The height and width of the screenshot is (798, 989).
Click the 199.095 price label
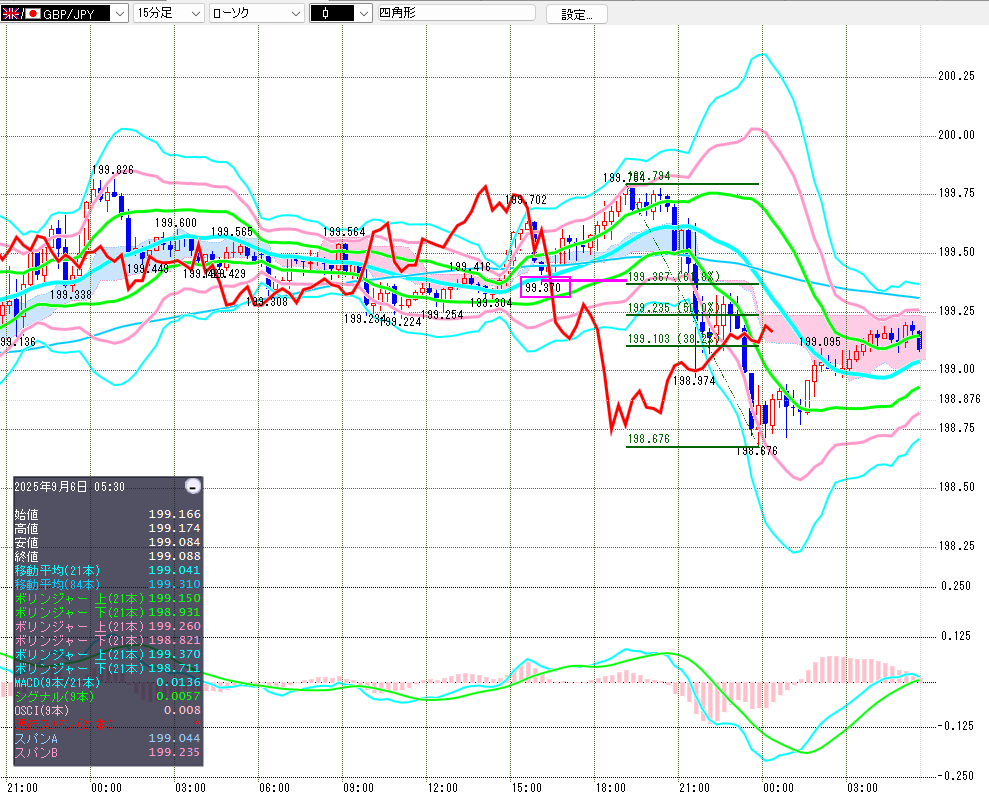point(820,341)
